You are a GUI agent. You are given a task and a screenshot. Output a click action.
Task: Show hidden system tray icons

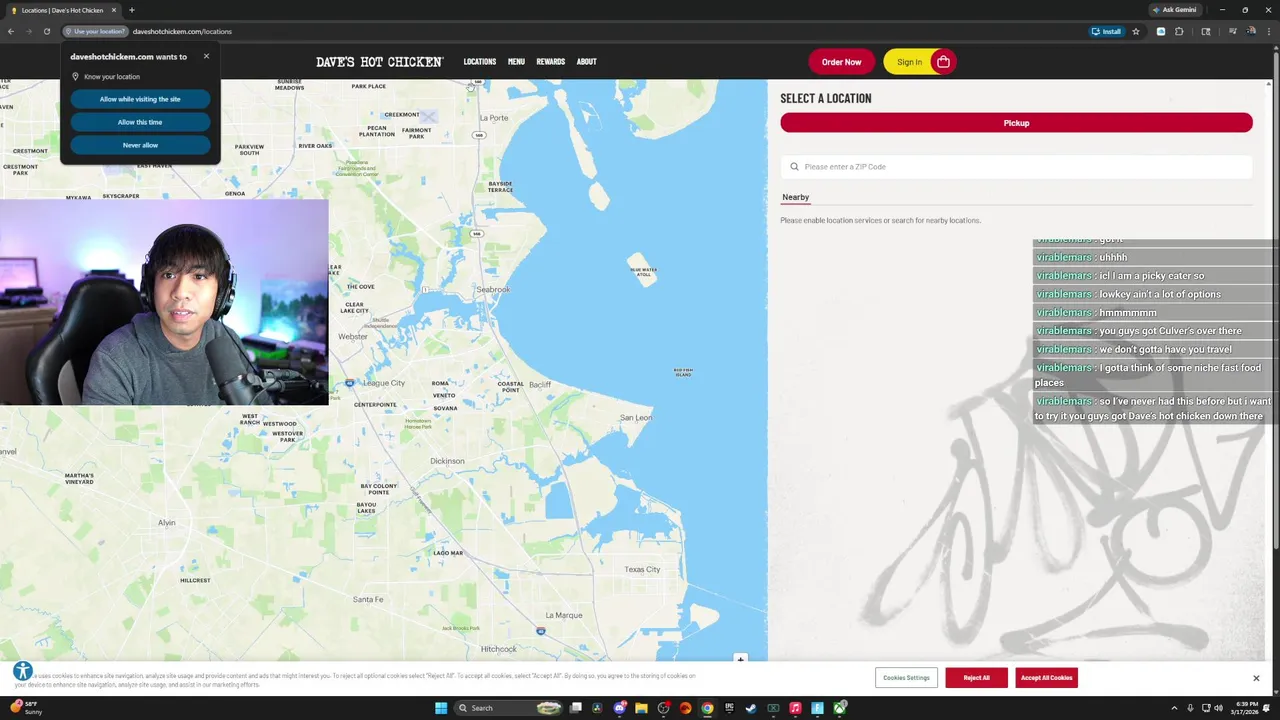pos(1174,708)
